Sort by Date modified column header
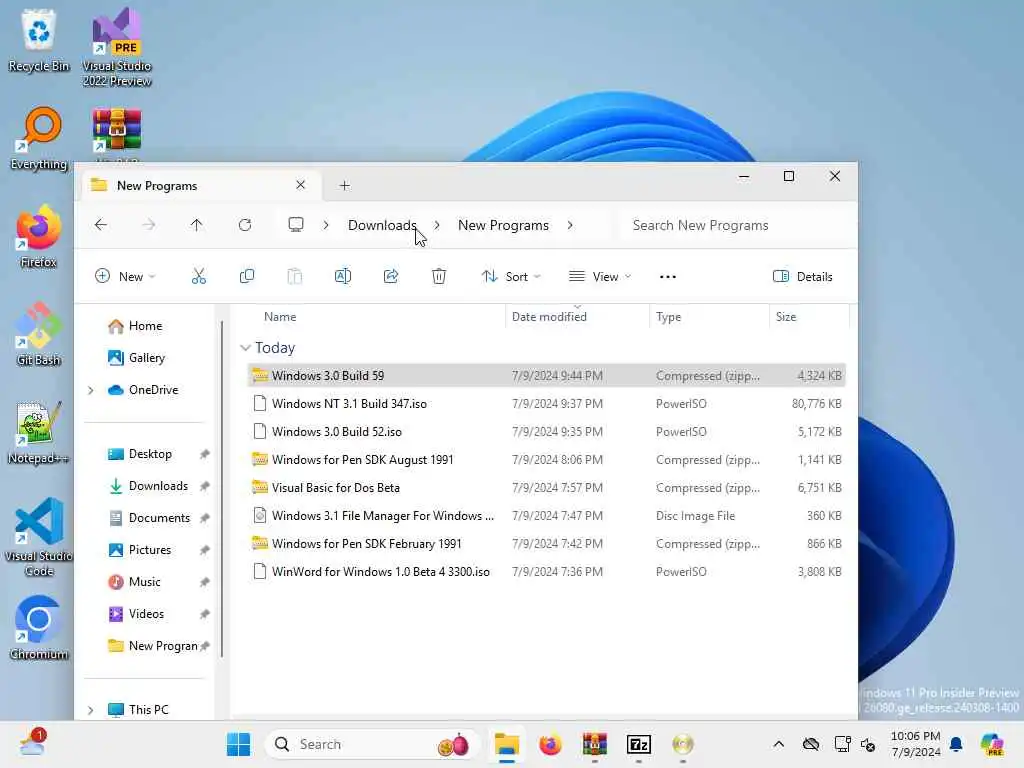 [x=549, y=317]
